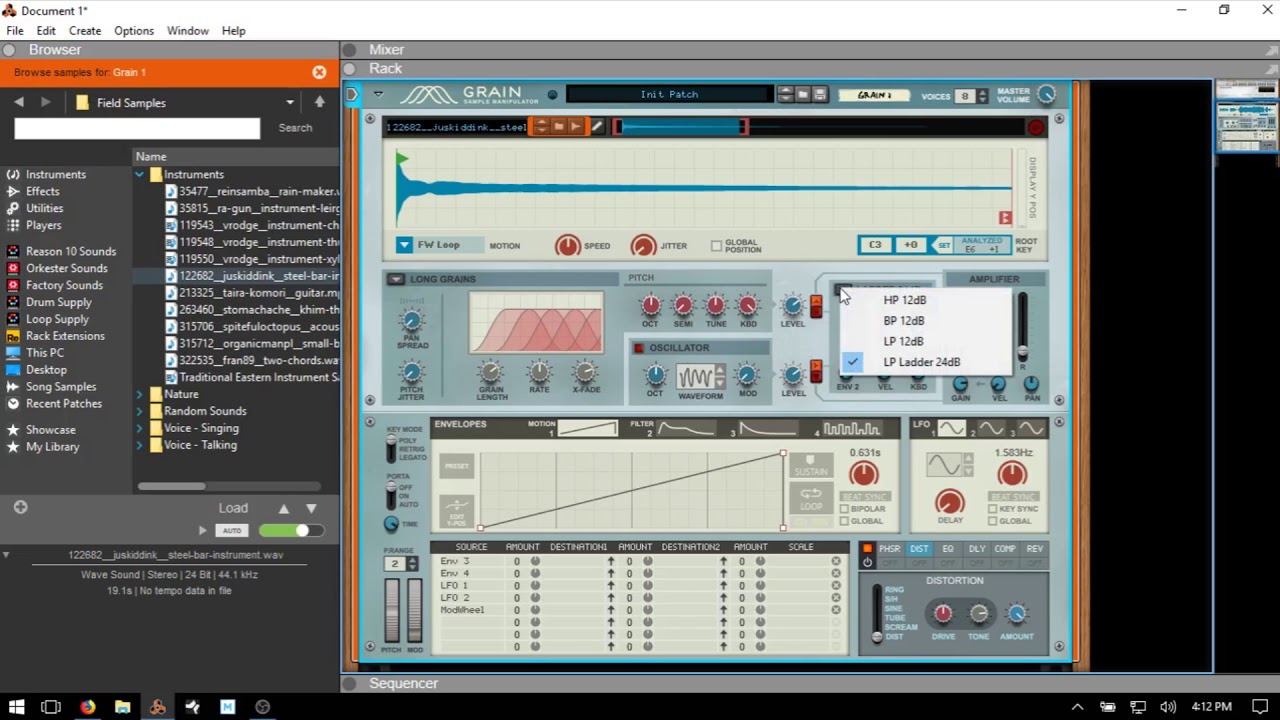Preview the selected sample with play
1280x720 pixels.
203,530
